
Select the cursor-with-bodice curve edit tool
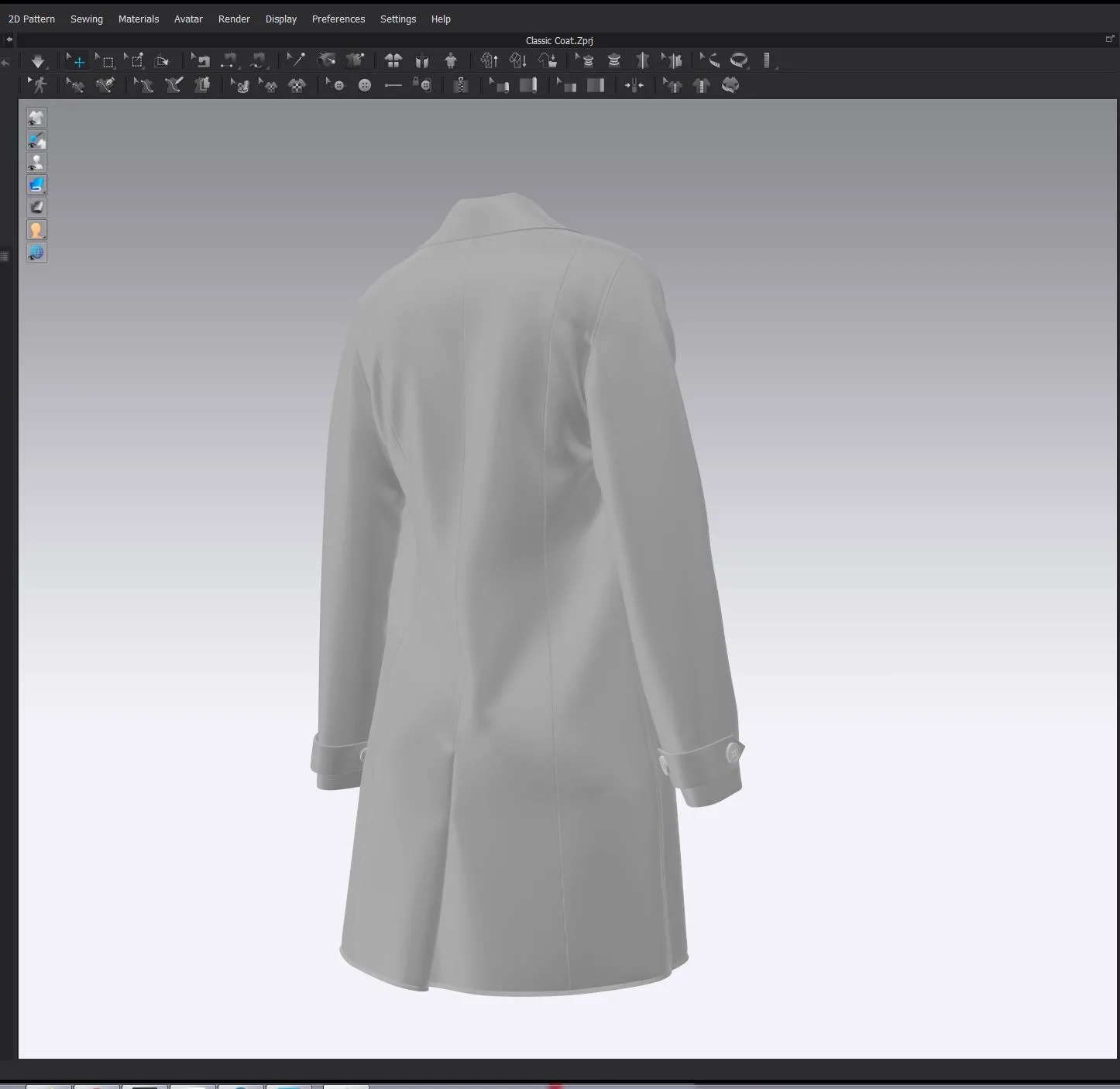pos(144,85)
